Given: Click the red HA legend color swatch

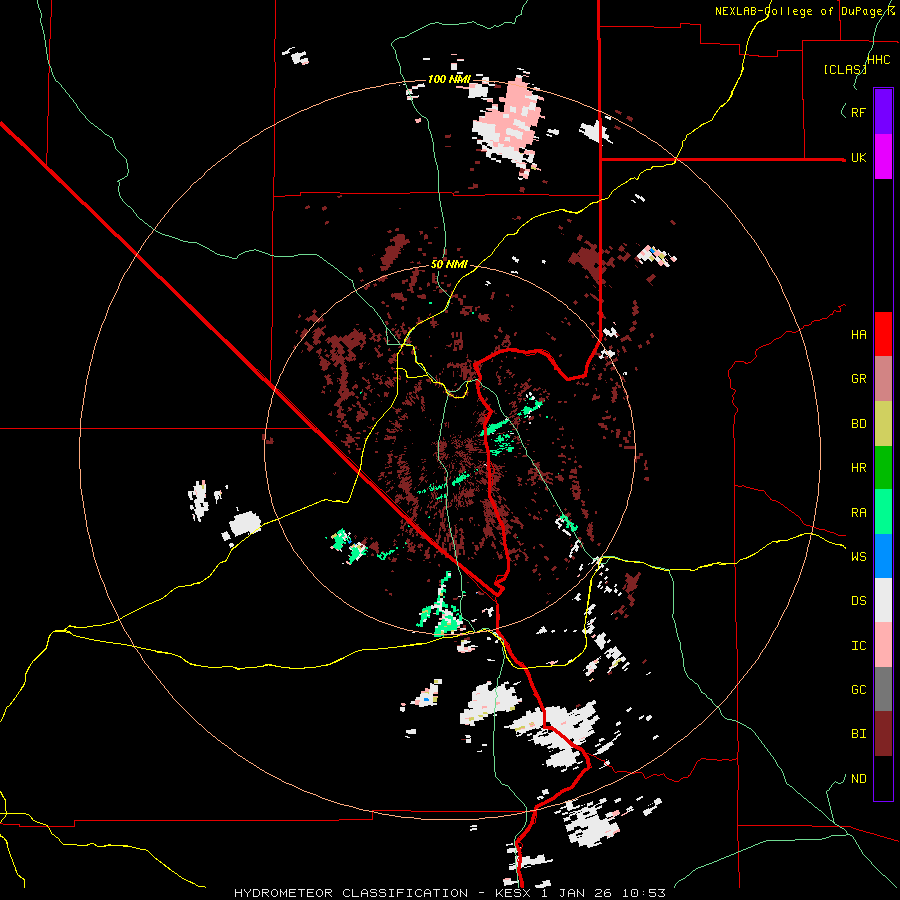Looking at the screenshot, I should pos(883,334).
